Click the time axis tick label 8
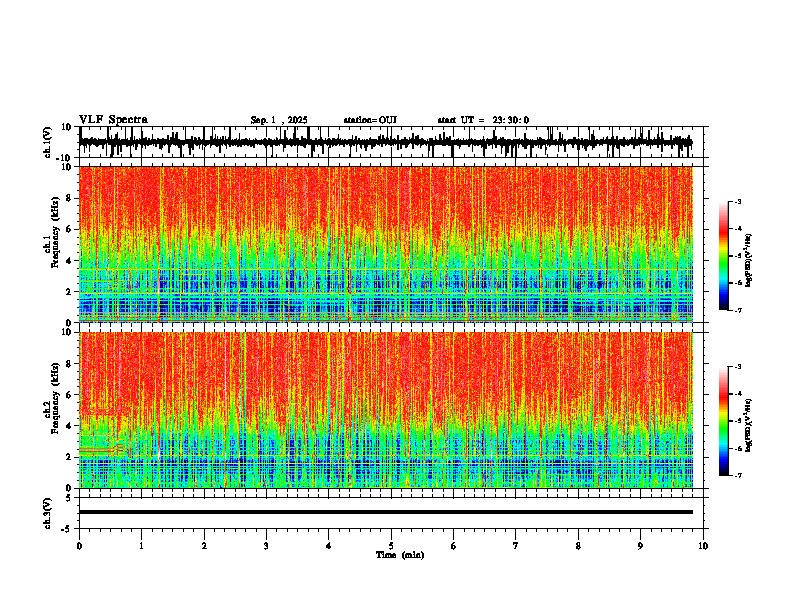Viewport: 792px width, 612px height. click(578, 546)
